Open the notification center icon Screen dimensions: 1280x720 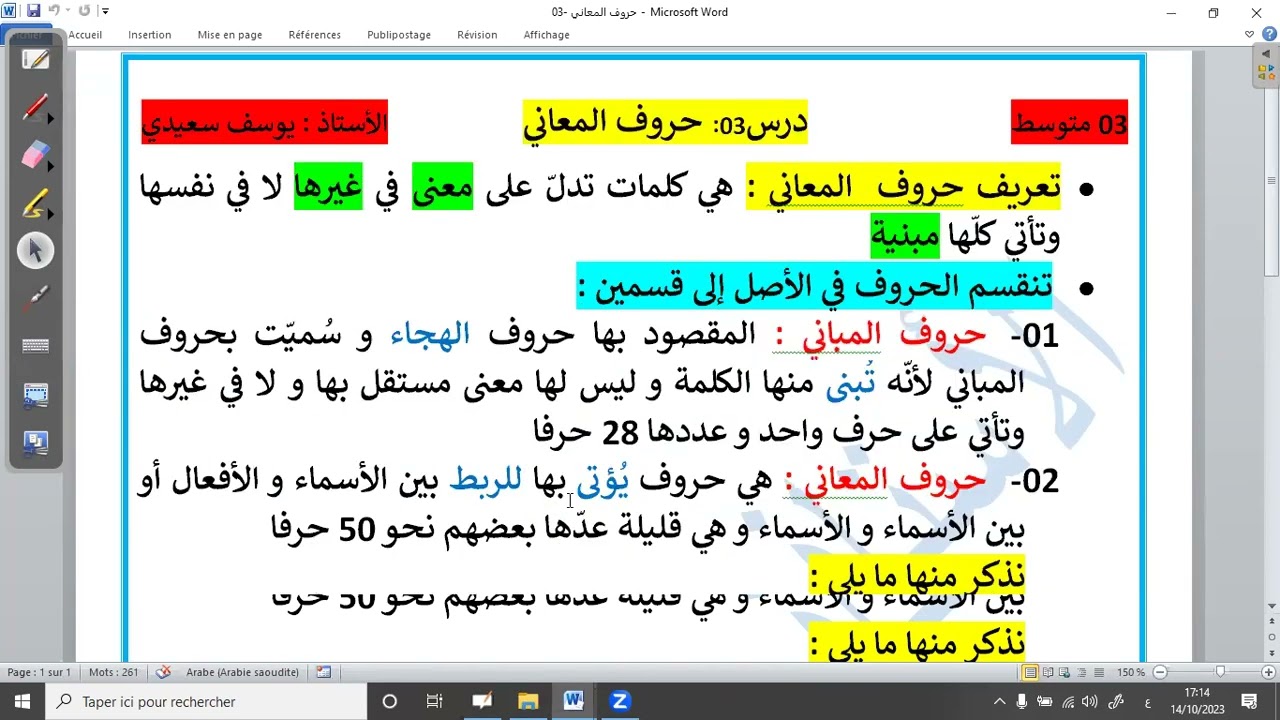pos(1249,702)
